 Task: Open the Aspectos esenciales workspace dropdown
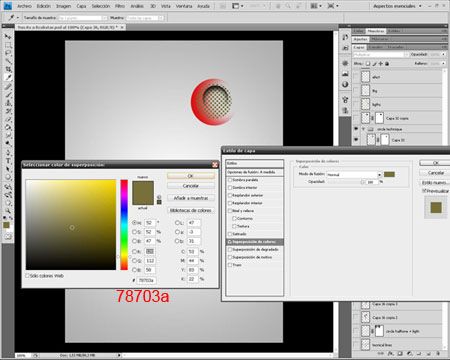tap(397, 6)
